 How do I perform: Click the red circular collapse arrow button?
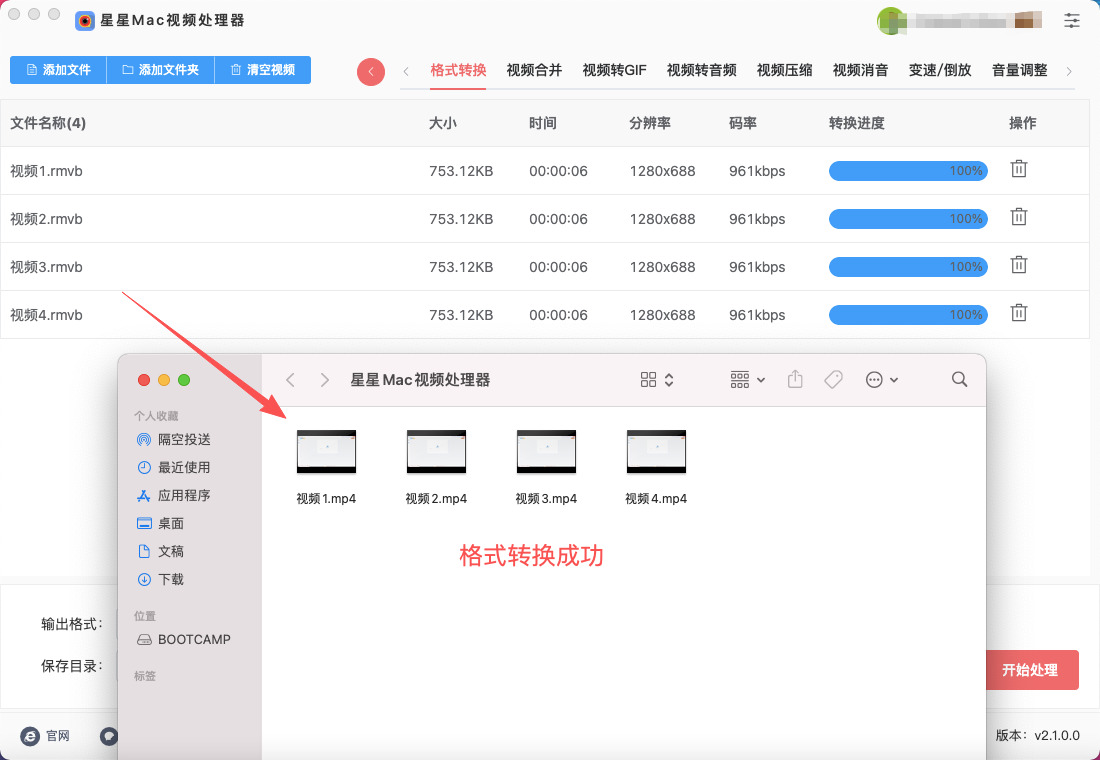click(x=370, y=72)
